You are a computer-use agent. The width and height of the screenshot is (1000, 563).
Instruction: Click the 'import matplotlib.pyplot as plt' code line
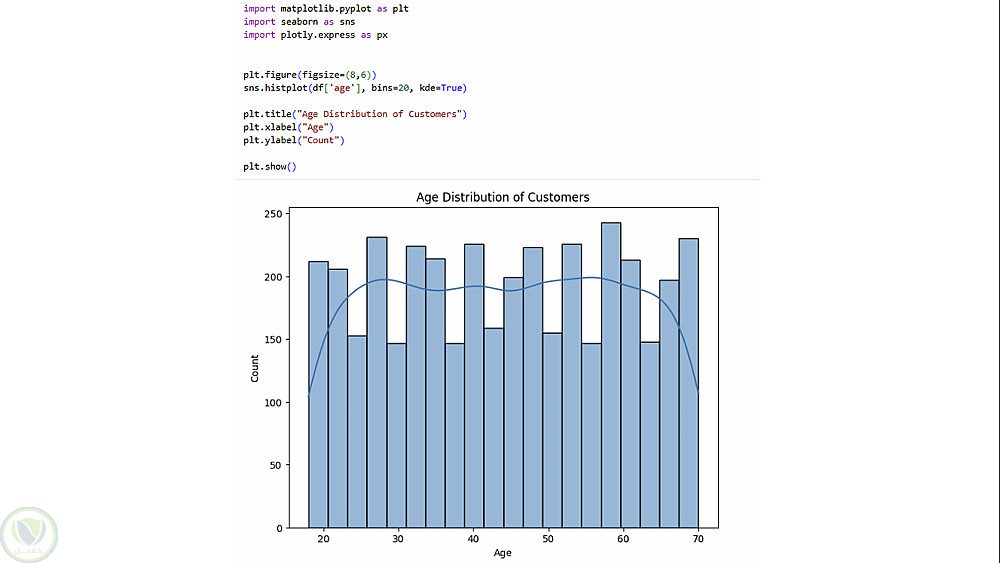[326, 8]
